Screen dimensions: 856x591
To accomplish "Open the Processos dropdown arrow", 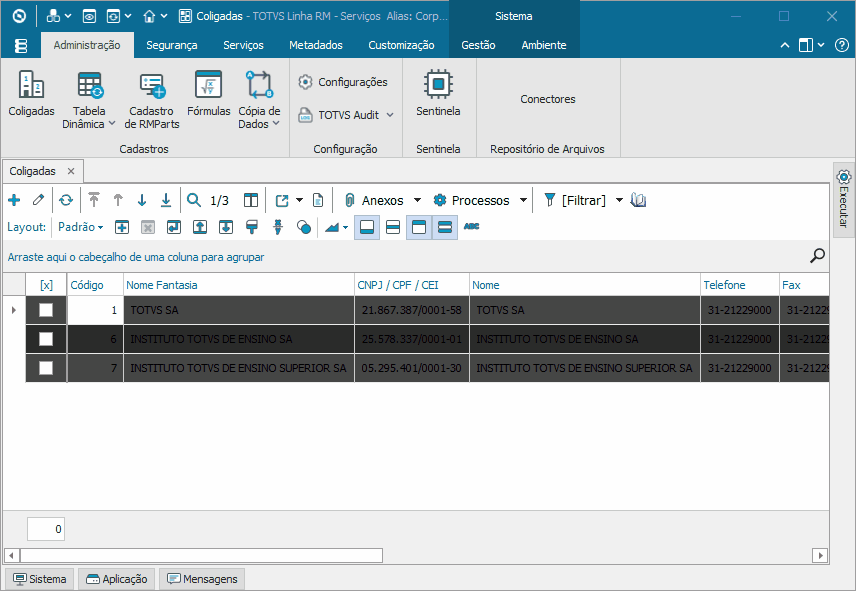I will point(523,200).
